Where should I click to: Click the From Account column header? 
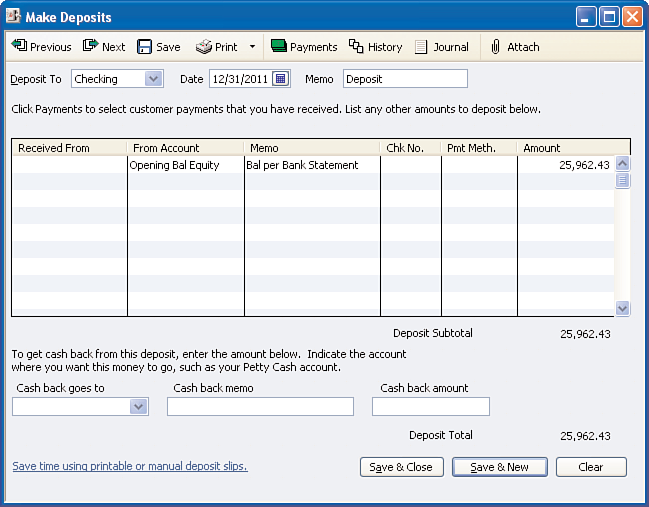(185, 148)
